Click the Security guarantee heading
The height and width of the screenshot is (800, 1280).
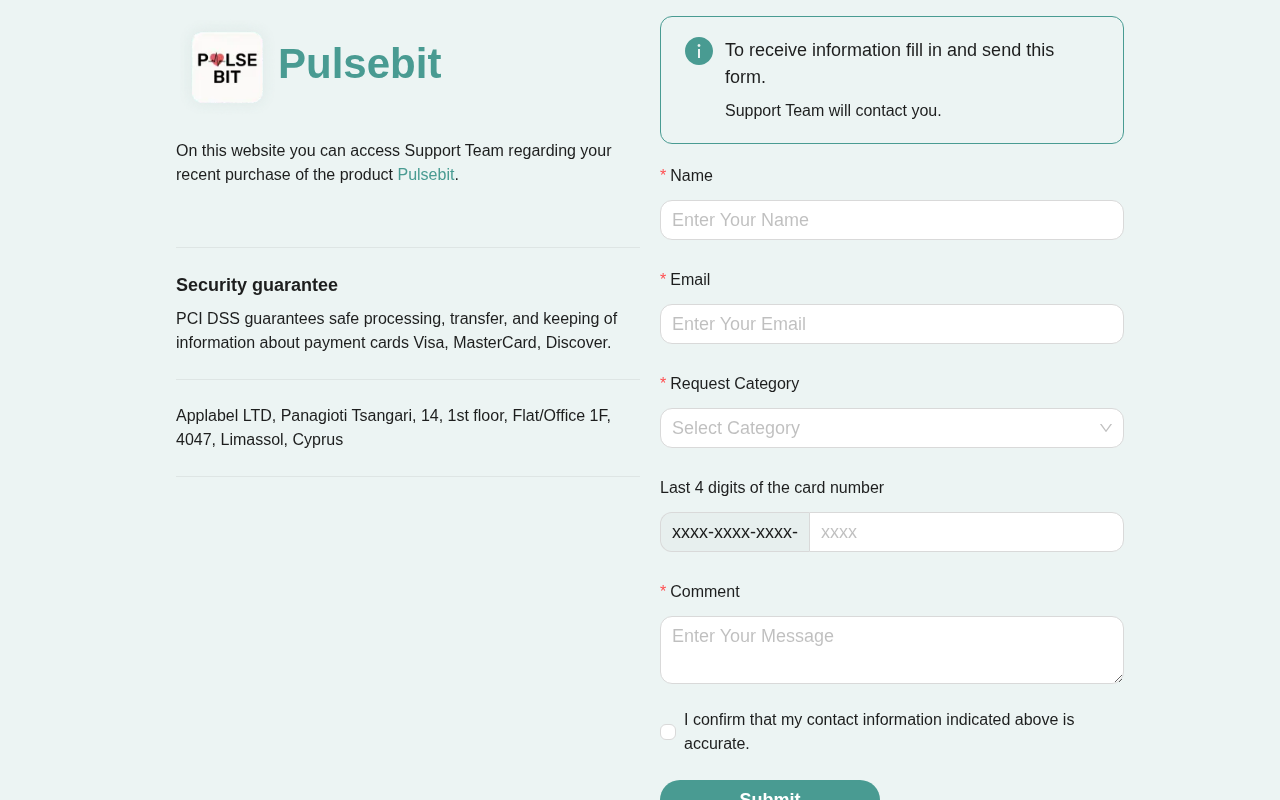click(x=257, y=285)
